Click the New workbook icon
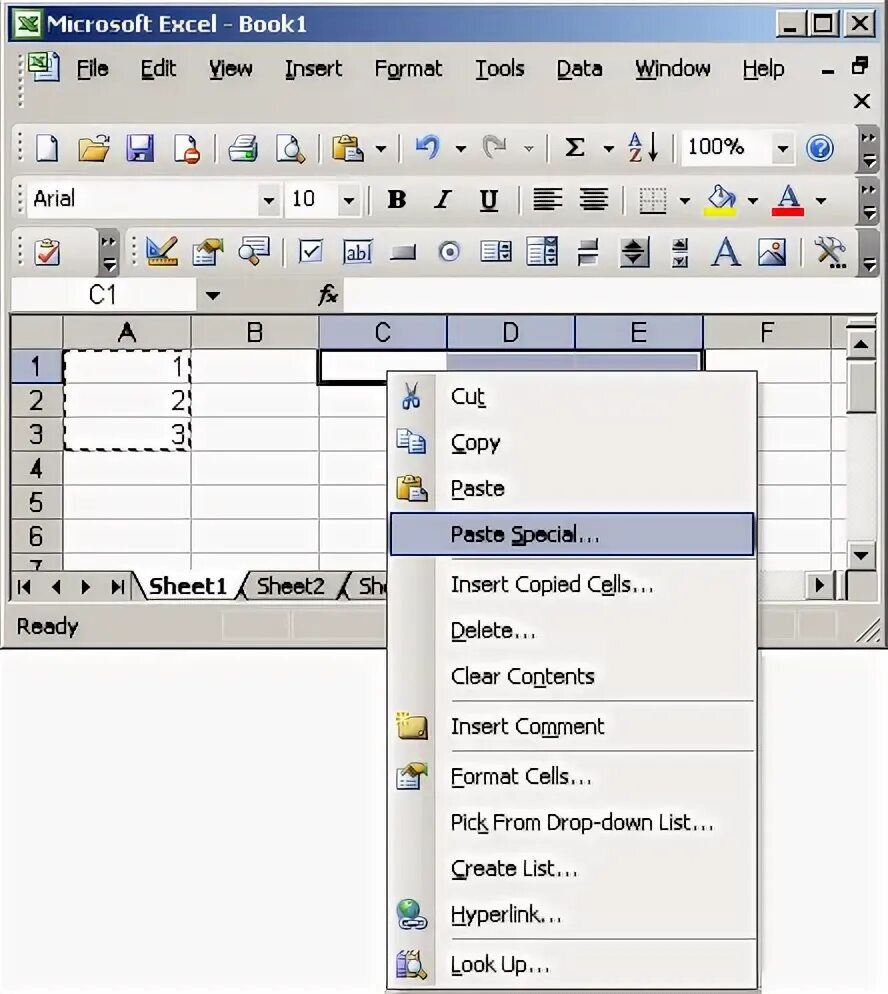 click(x=47, y=148)
